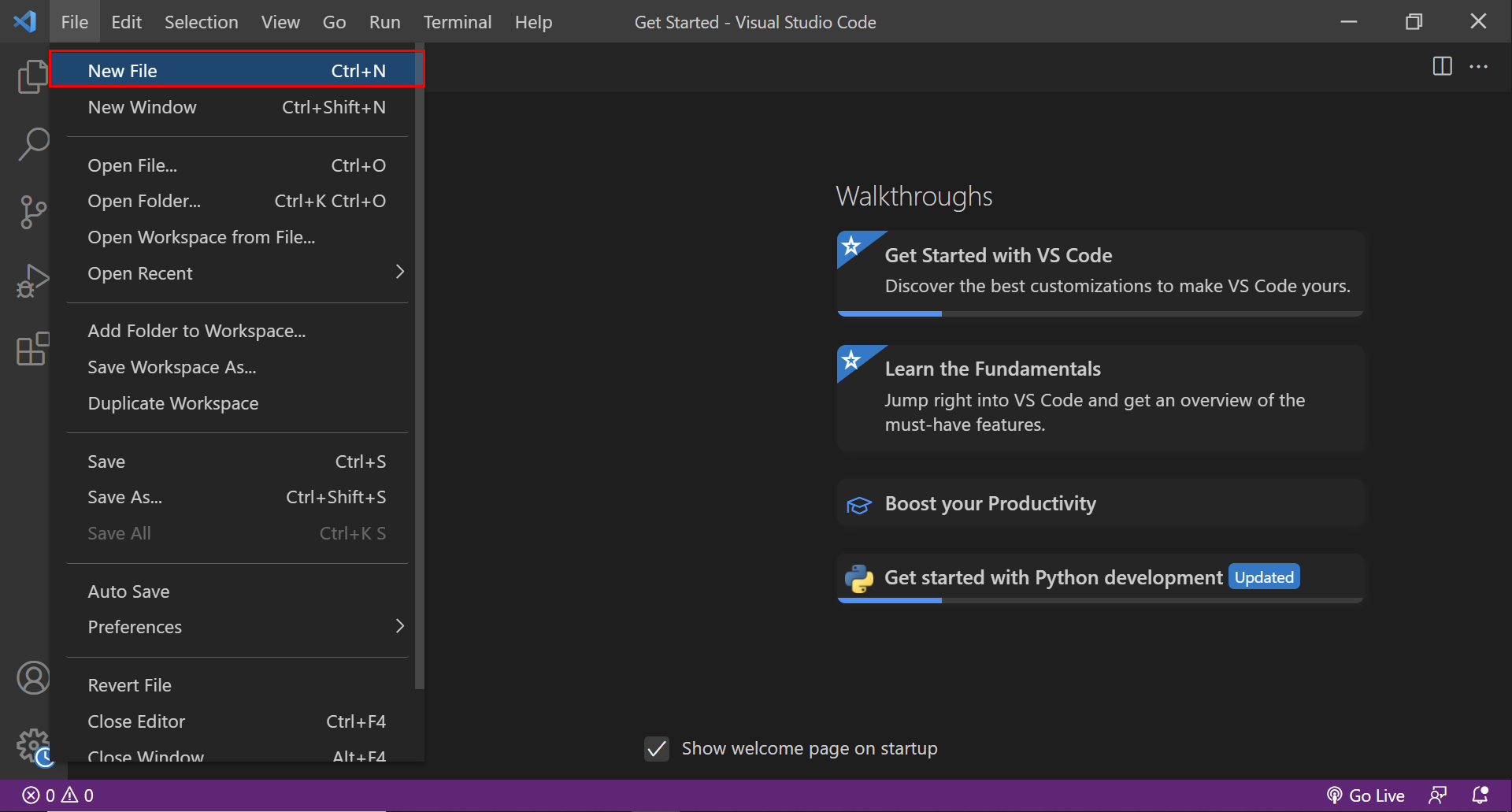Open the Source Control icon
The image size is (1512, 812).
click(32, 213)
